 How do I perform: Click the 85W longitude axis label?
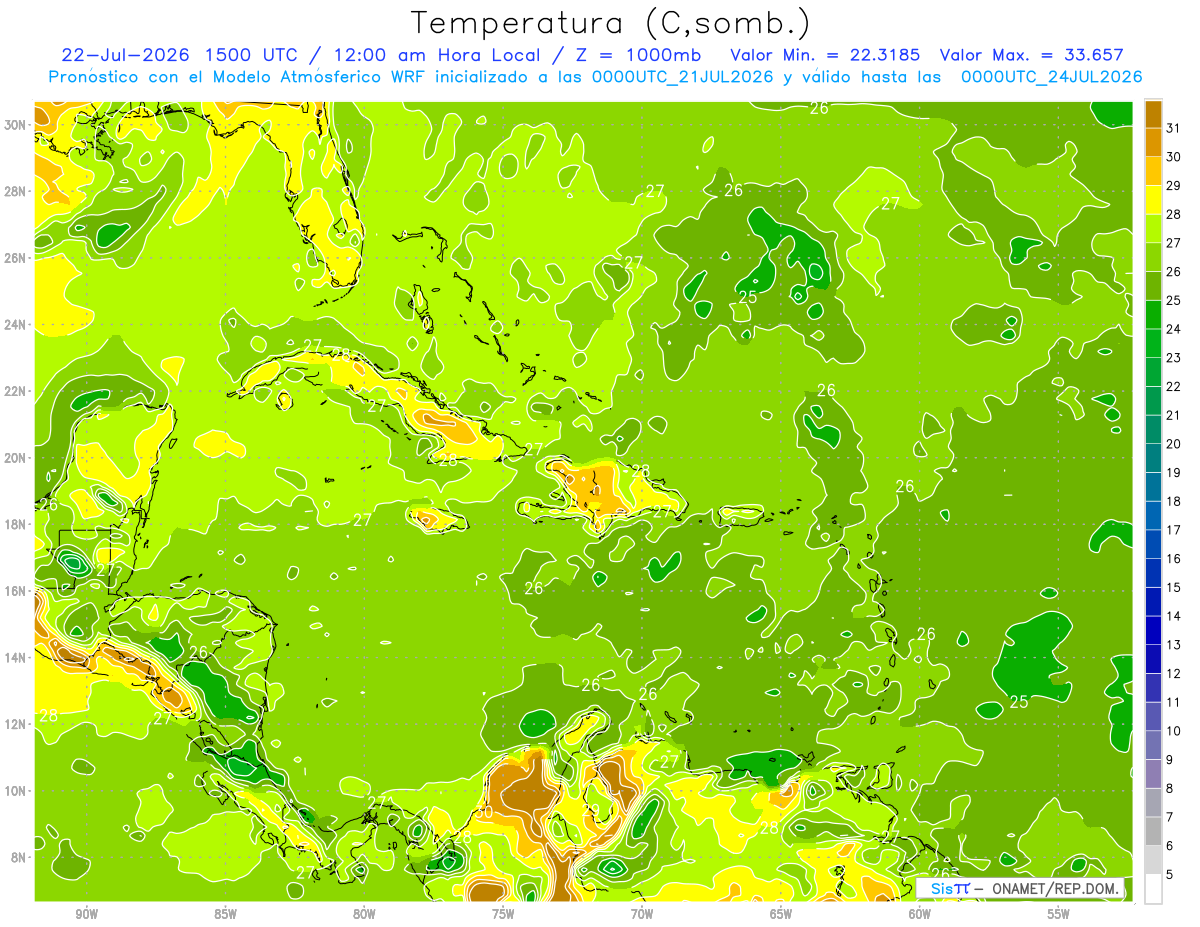(x=225, y=914)
